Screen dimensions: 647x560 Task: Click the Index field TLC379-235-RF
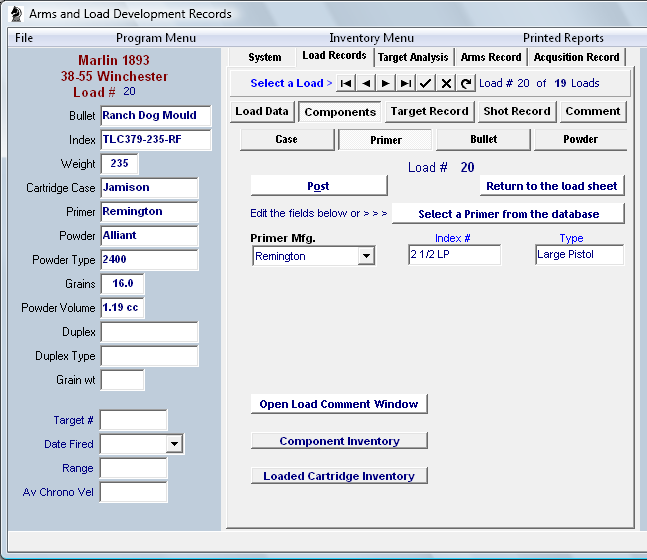[156, 139]
